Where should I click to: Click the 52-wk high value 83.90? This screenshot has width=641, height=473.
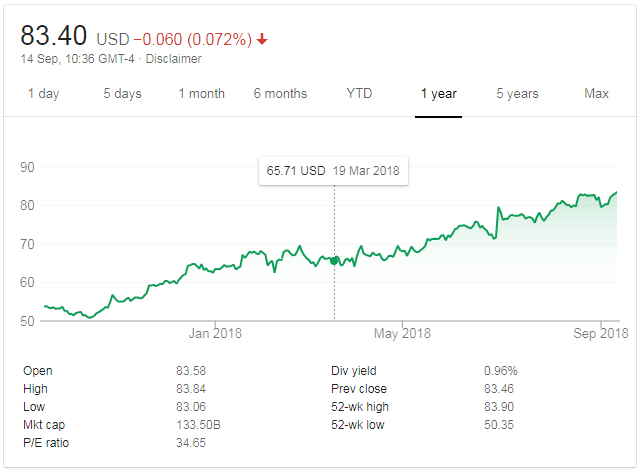point(499,407)
